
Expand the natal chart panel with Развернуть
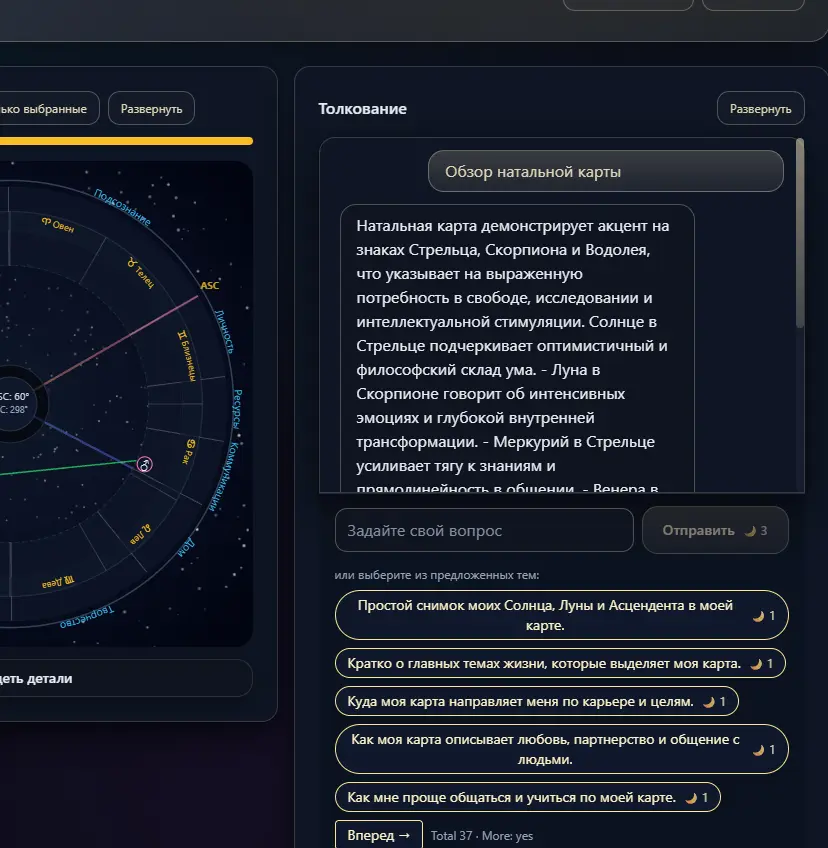pyautogui.click(x=151, y=109)
